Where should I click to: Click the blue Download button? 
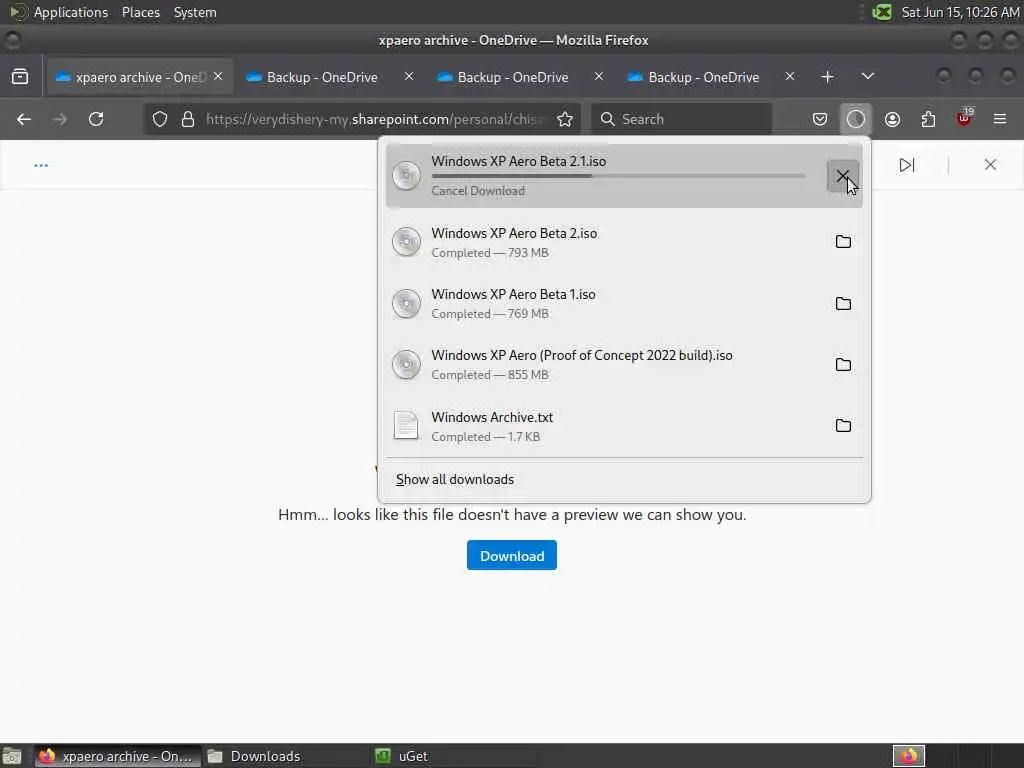pos(511,555)
